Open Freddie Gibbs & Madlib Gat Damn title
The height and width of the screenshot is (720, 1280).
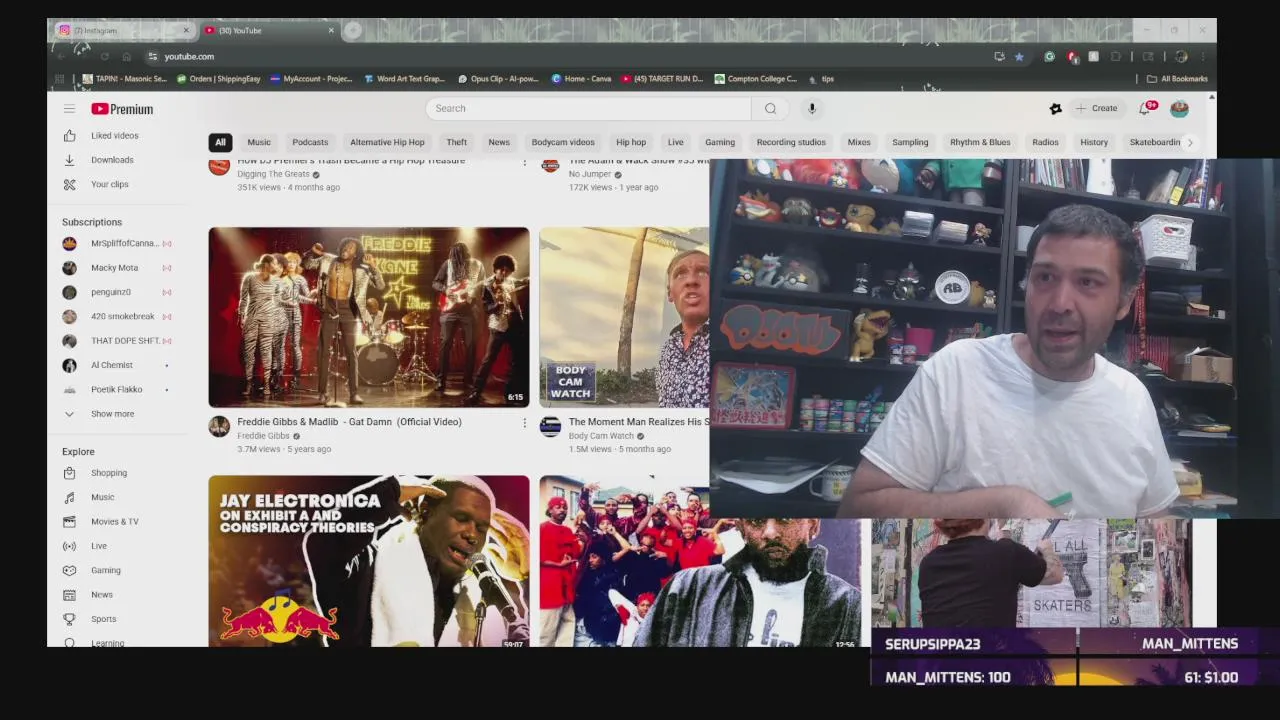coord(349,422)
